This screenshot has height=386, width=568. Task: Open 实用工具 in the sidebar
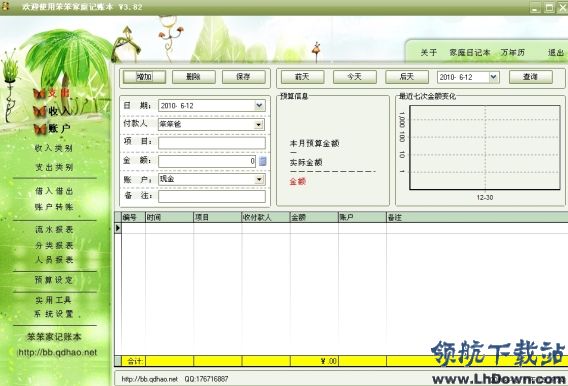[53, 300]
